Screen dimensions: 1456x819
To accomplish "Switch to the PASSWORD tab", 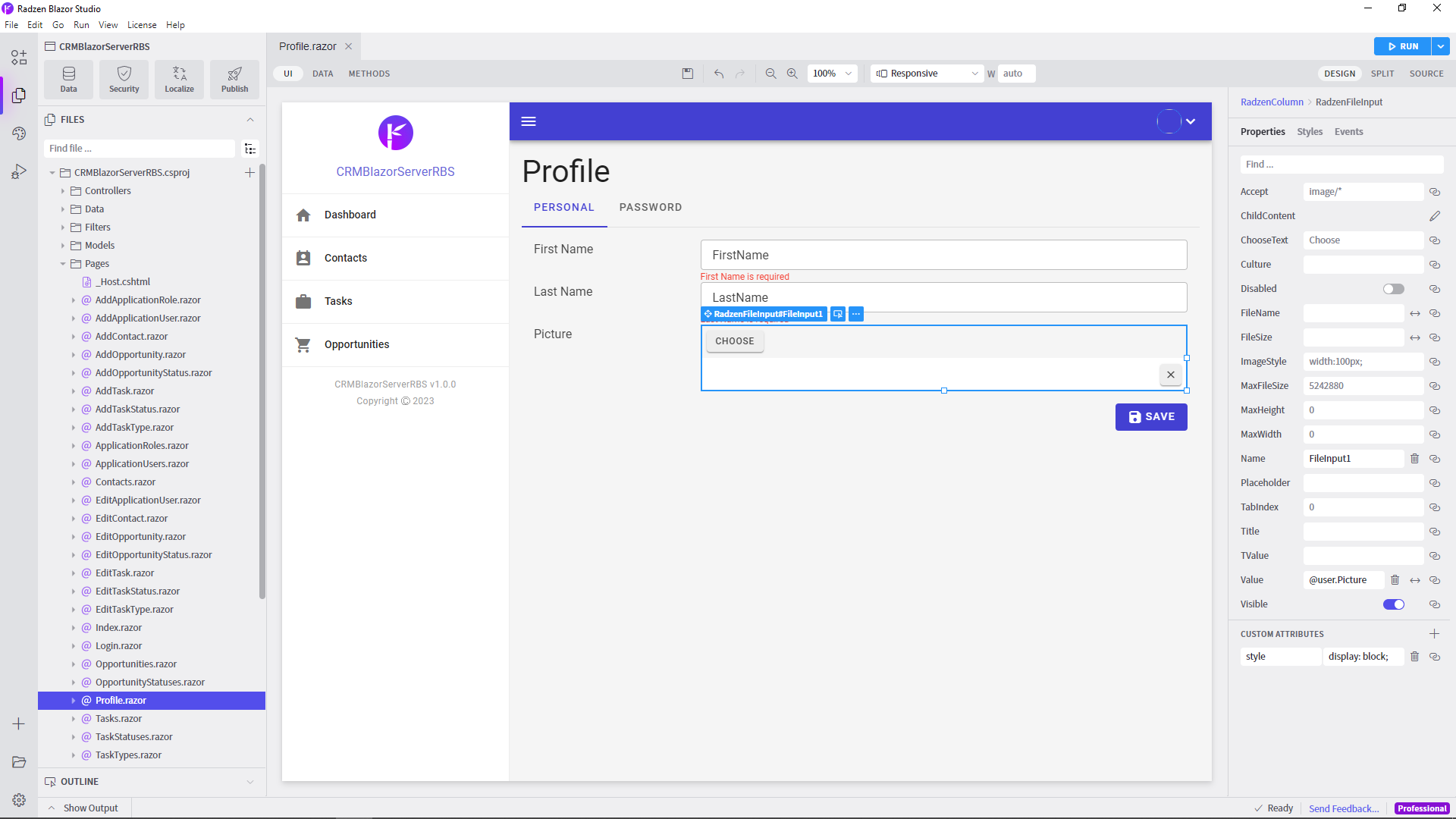I will point(651,207).
